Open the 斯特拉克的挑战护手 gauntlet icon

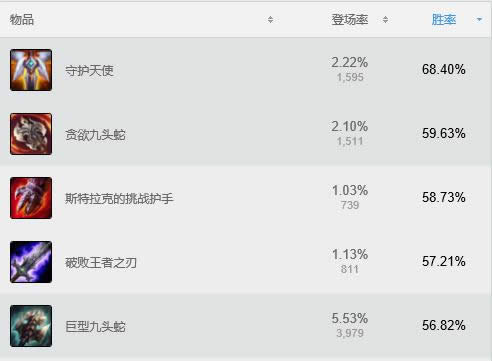(x=31, y=198)
